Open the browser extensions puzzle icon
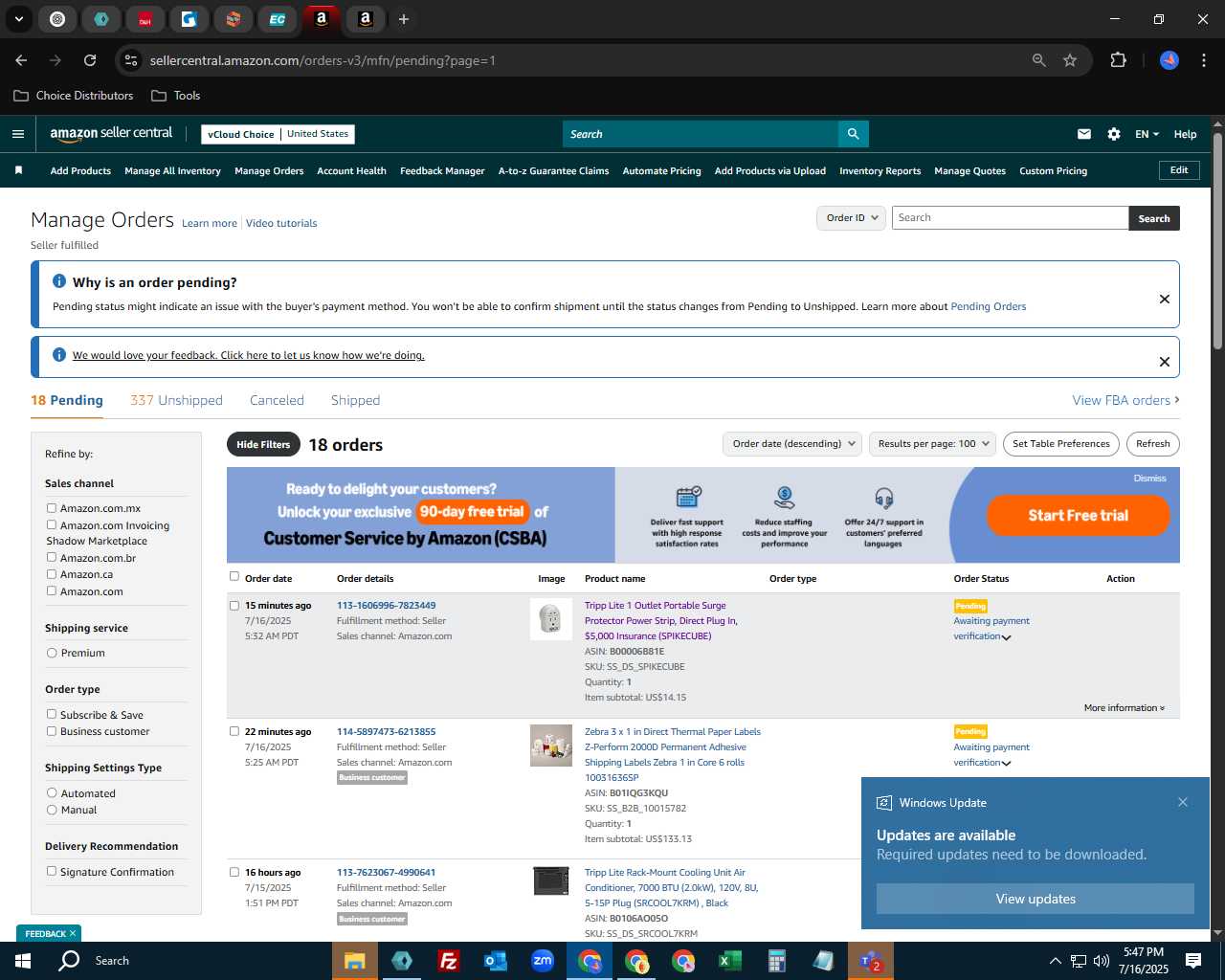 (x=1118, y=60)
